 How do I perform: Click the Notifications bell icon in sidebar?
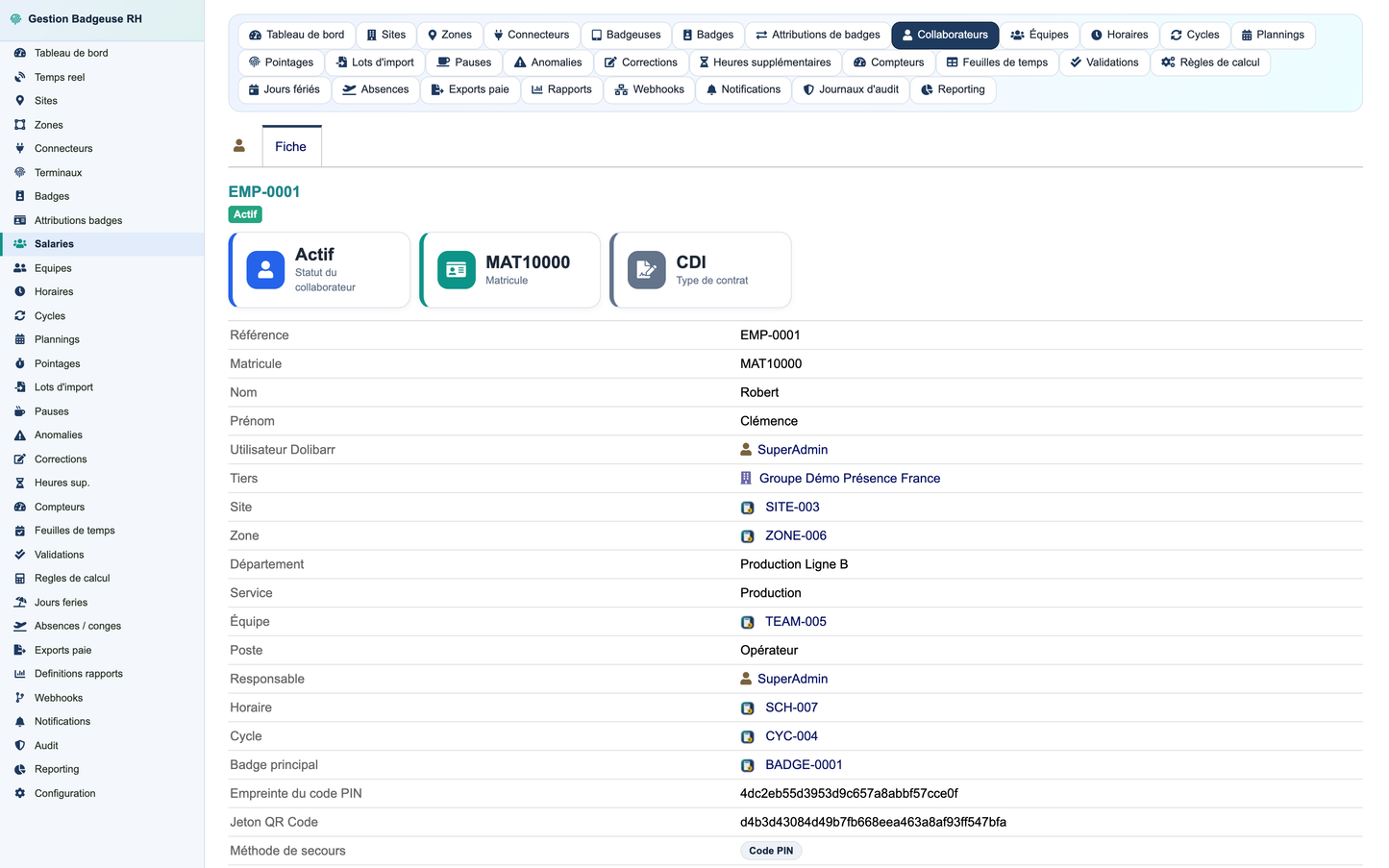tap(19, 722)
